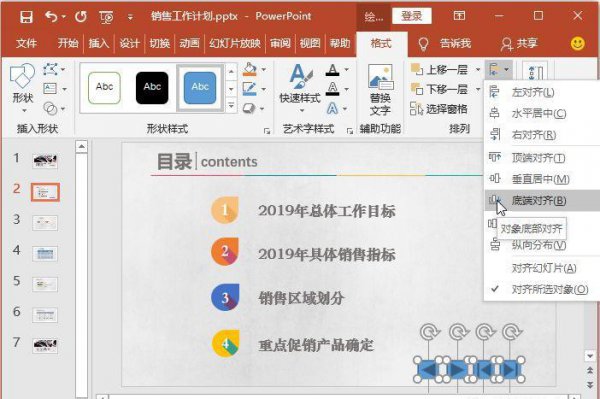The width and height of the screenshot is (600, 399).
Task: Select slide 1 thumbnail
Action: click(45, 161)
